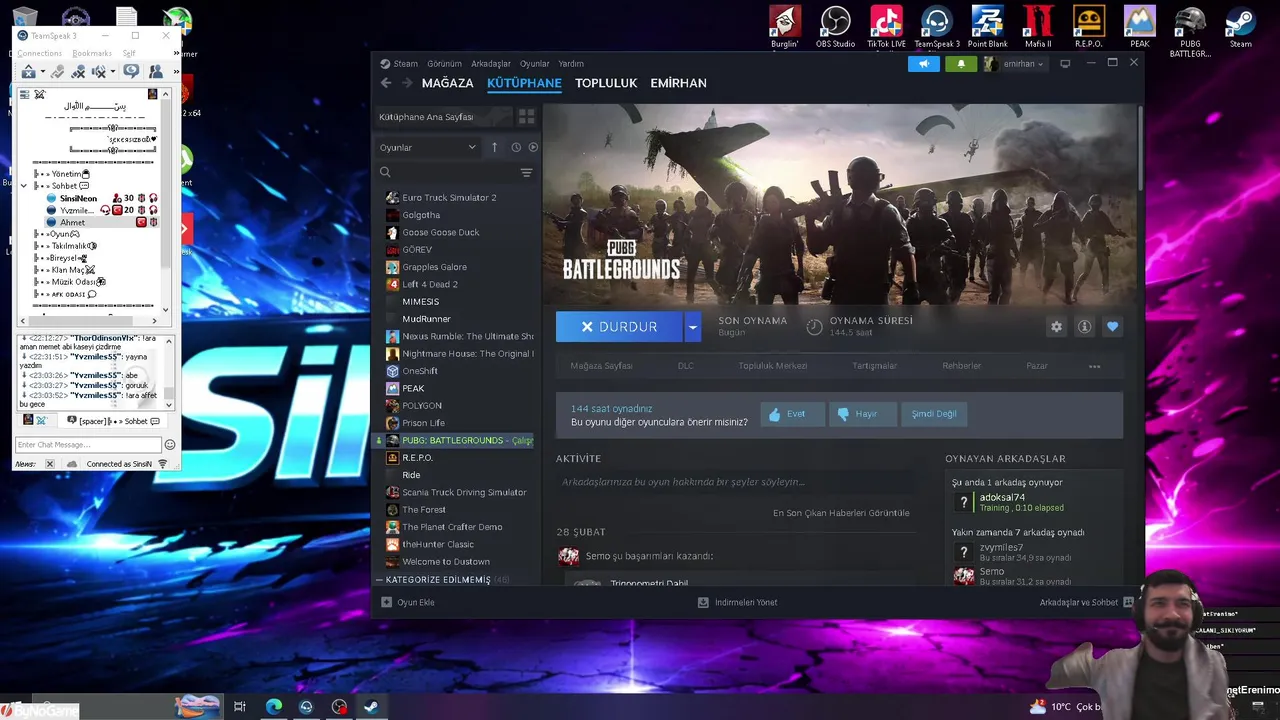Select Euro Truck Simulator 2 in library
The height and width of the screenshot is (720, 1280).
pyautogui.click(x=449, y=198)
